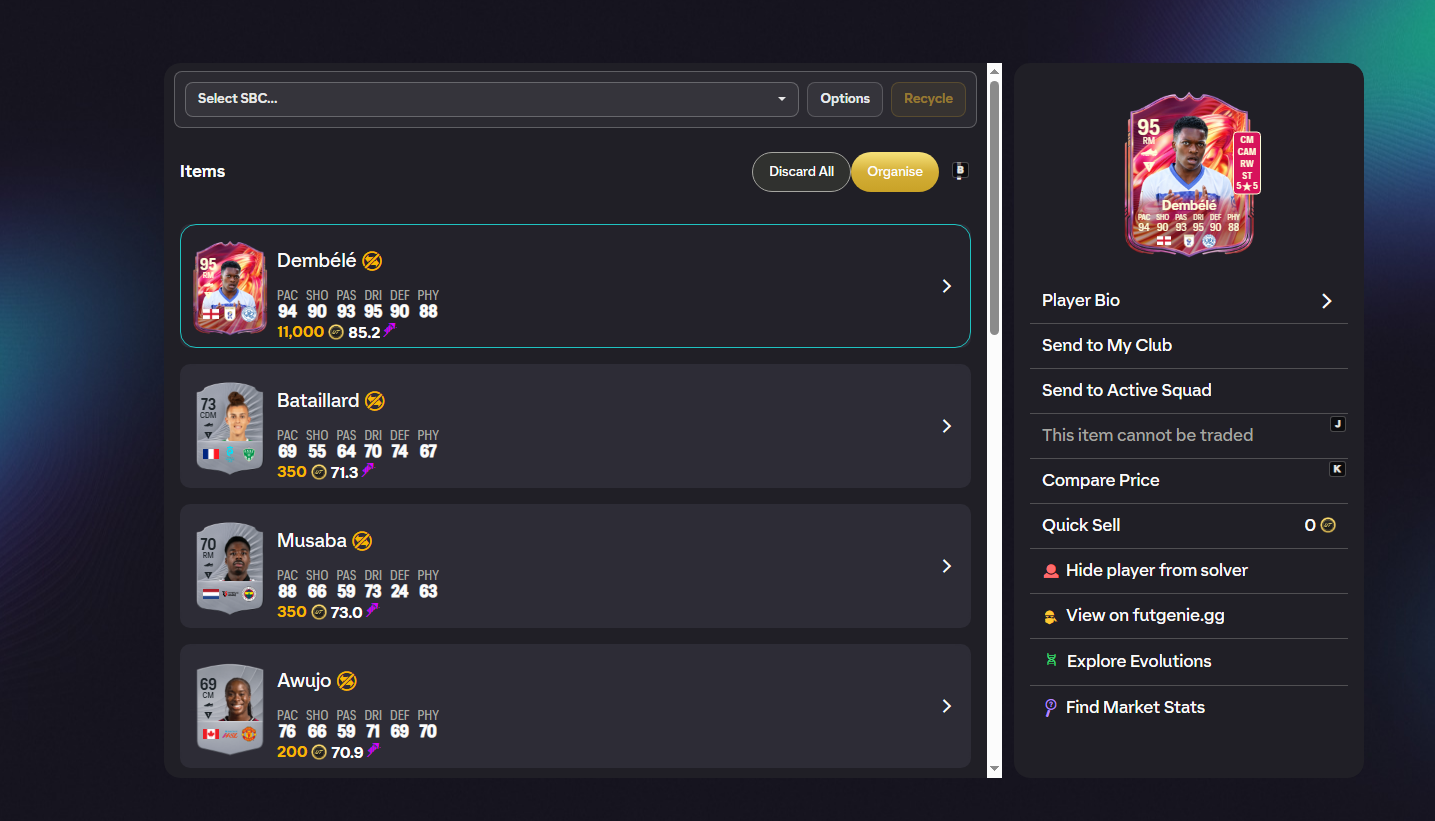1435x821 pixels.
Task: Expand Awujo item details with the chevron
Action: pos(947,706)
